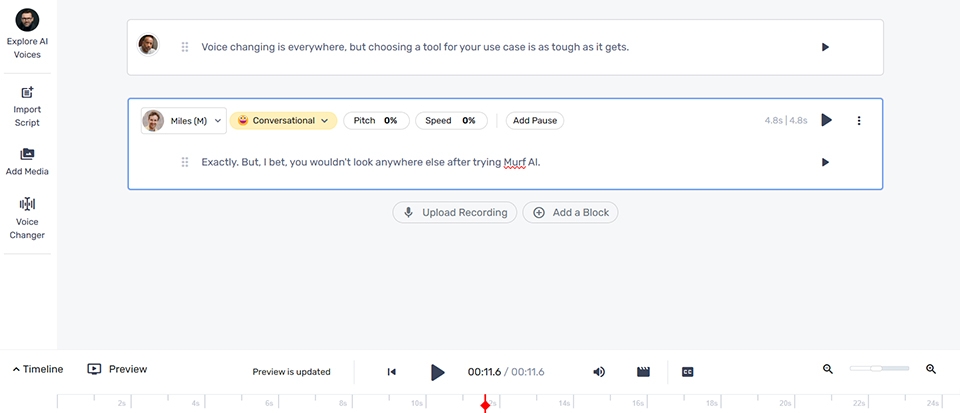Click the 00:11.6 current time display
The image size is (960, 413).
(x=484, y=371)
